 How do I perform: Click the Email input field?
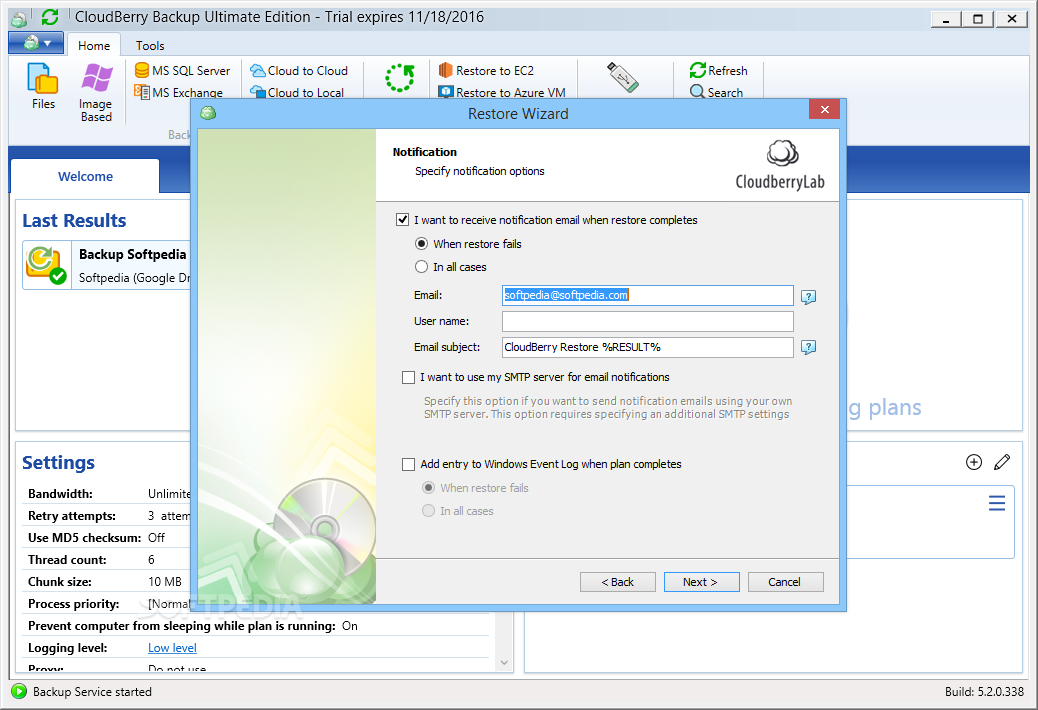647,295
